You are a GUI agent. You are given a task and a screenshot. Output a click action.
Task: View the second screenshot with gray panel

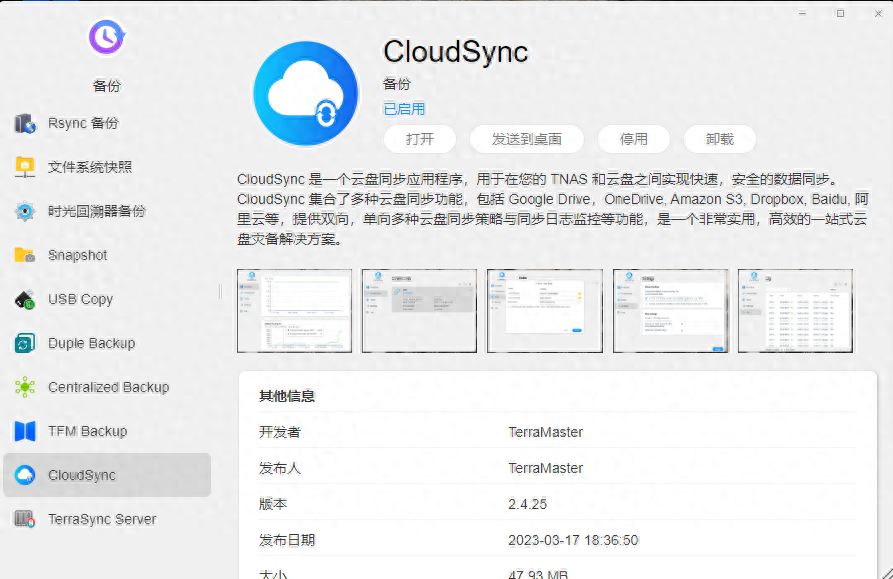(419, 311)
